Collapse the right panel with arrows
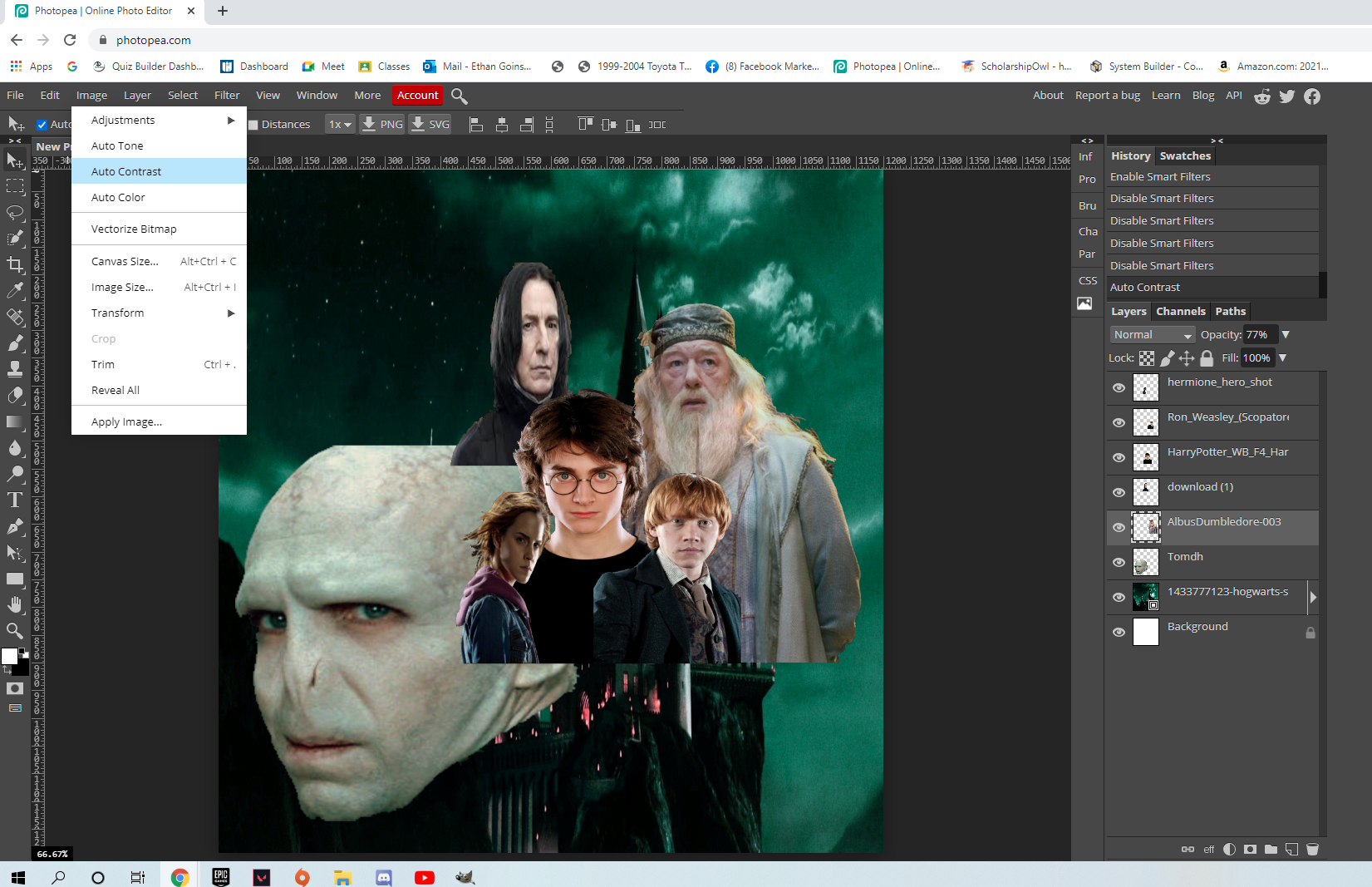This screenshot has width=1372, height=887. pos(1217,140)
